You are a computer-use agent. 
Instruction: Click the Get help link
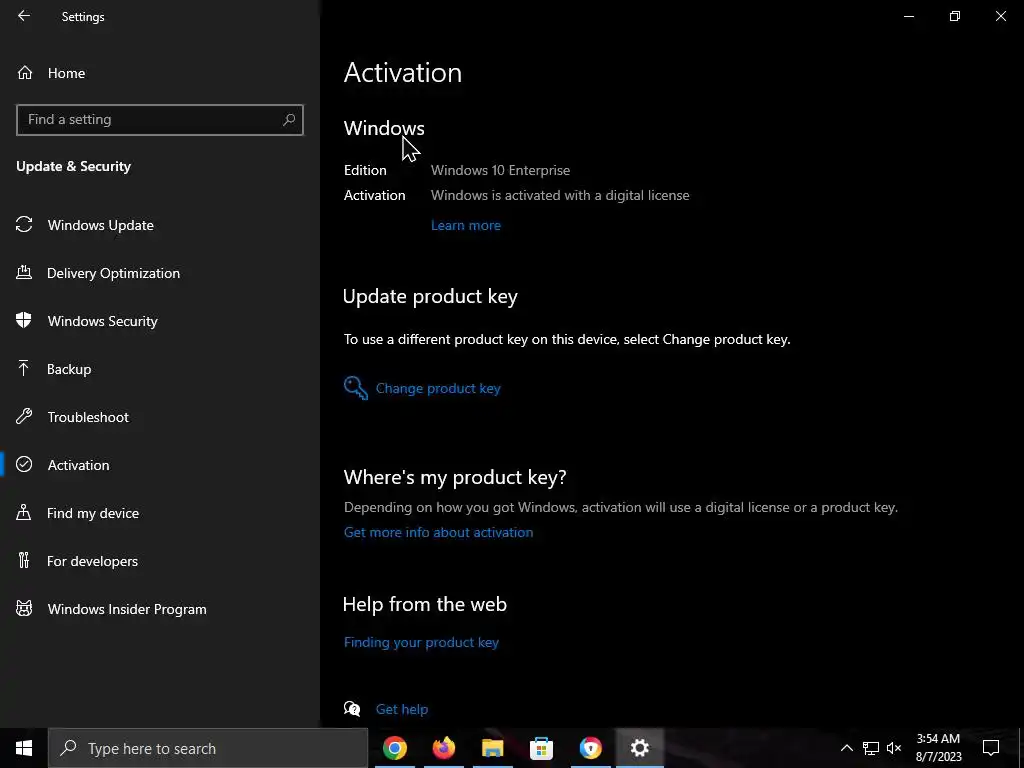pos(402,709)
